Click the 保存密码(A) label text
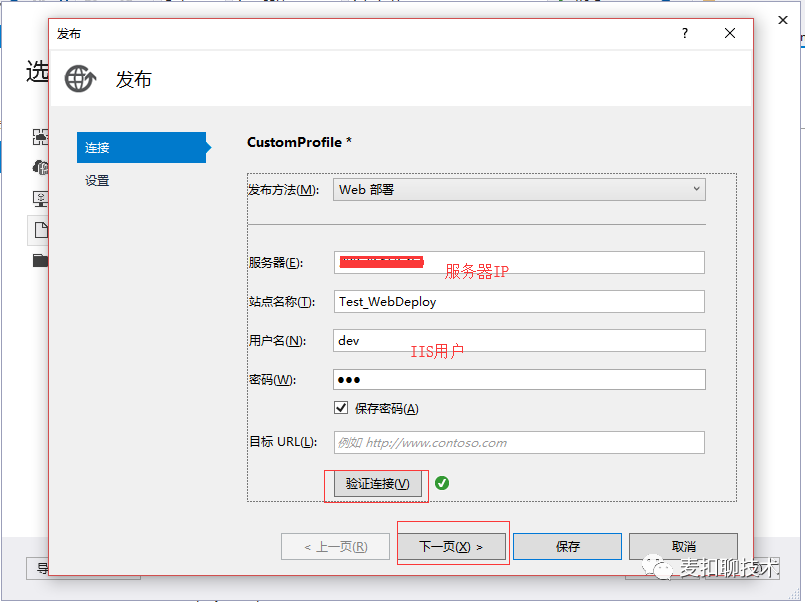 point(387,409)
